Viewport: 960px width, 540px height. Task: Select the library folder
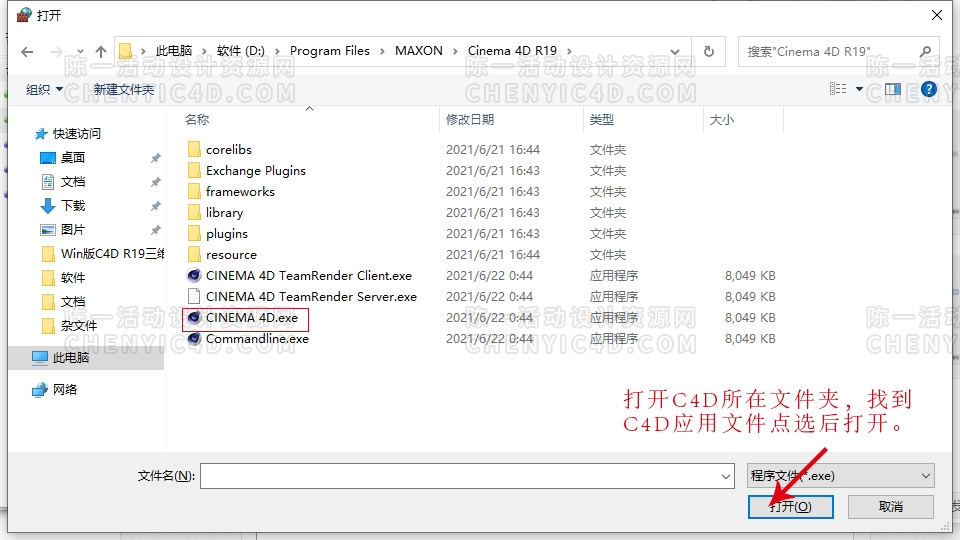[x=224, y=212]
